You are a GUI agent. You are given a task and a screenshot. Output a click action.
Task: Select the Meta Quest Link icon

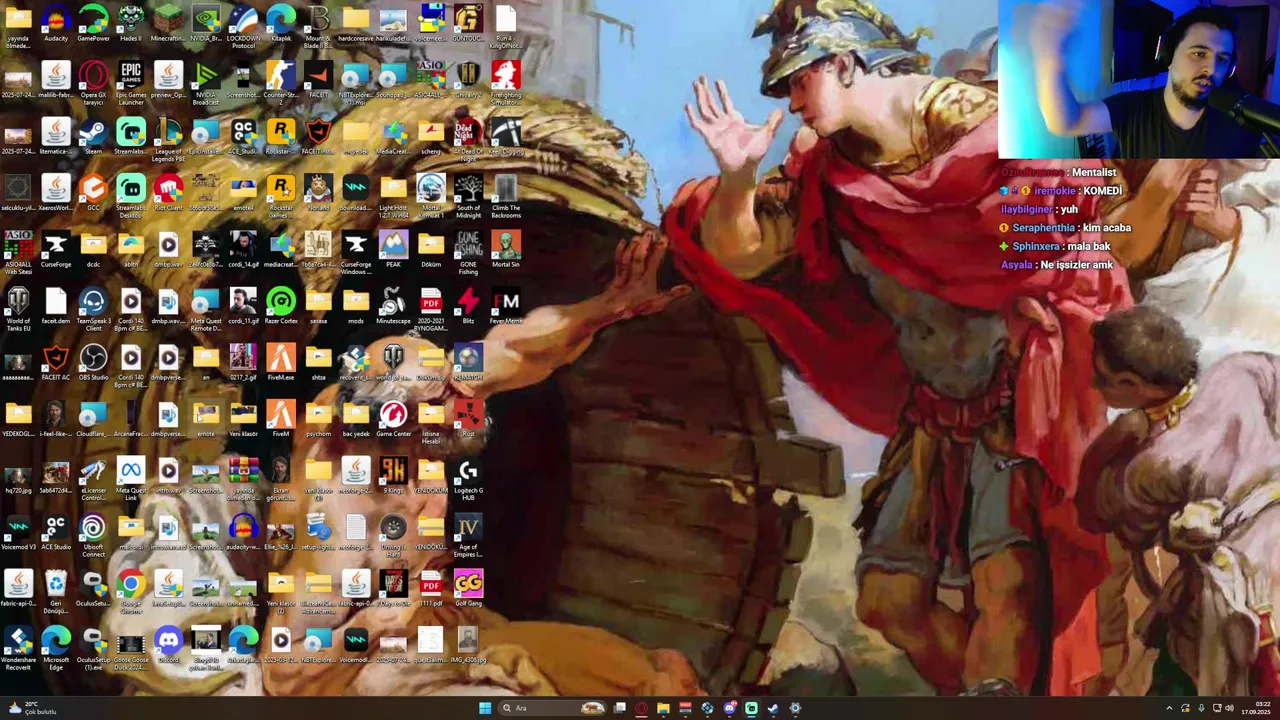pos(131,478)
